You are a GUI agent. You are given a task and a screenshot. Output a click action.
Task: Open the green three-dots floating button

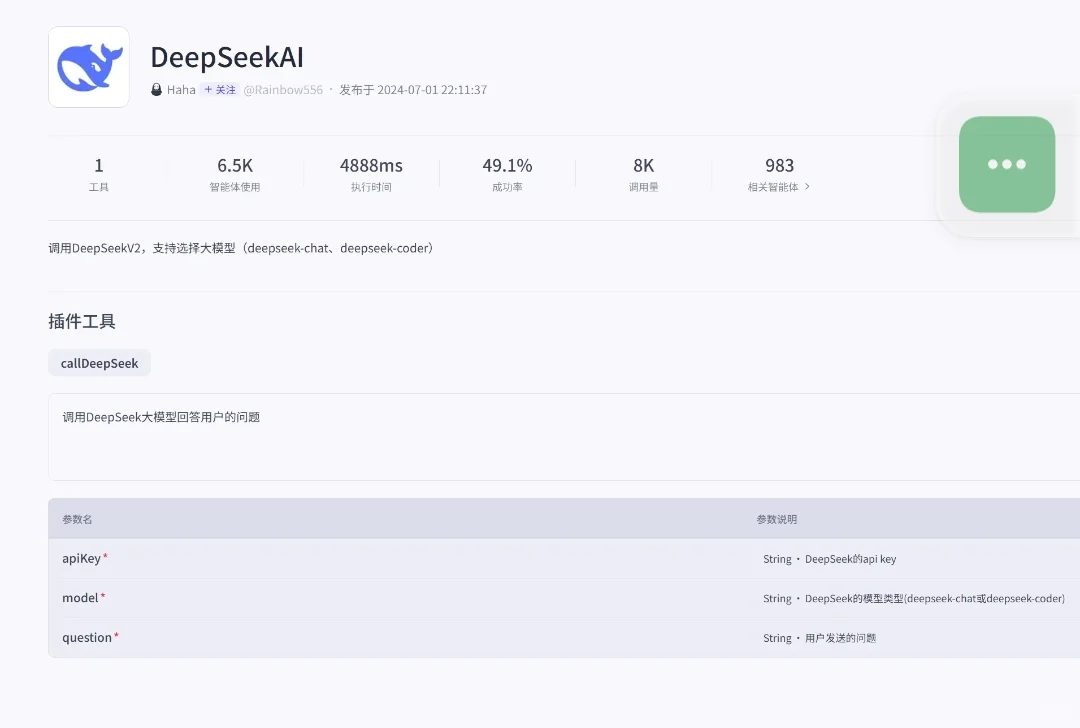pyautogui.click(x=1007, y=164)
